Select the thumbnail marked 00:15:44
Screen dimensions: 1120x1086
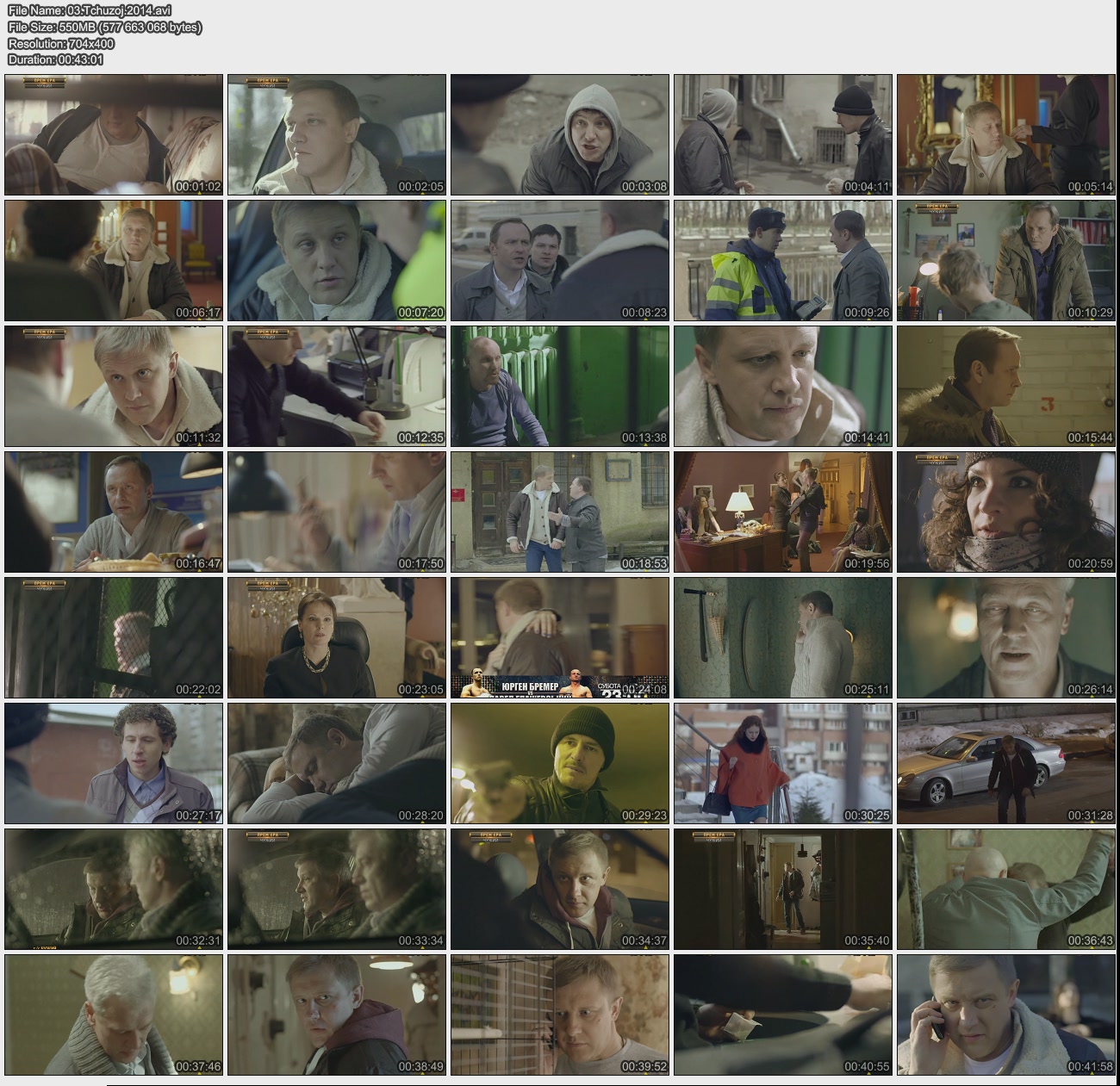pos(1005,386)
